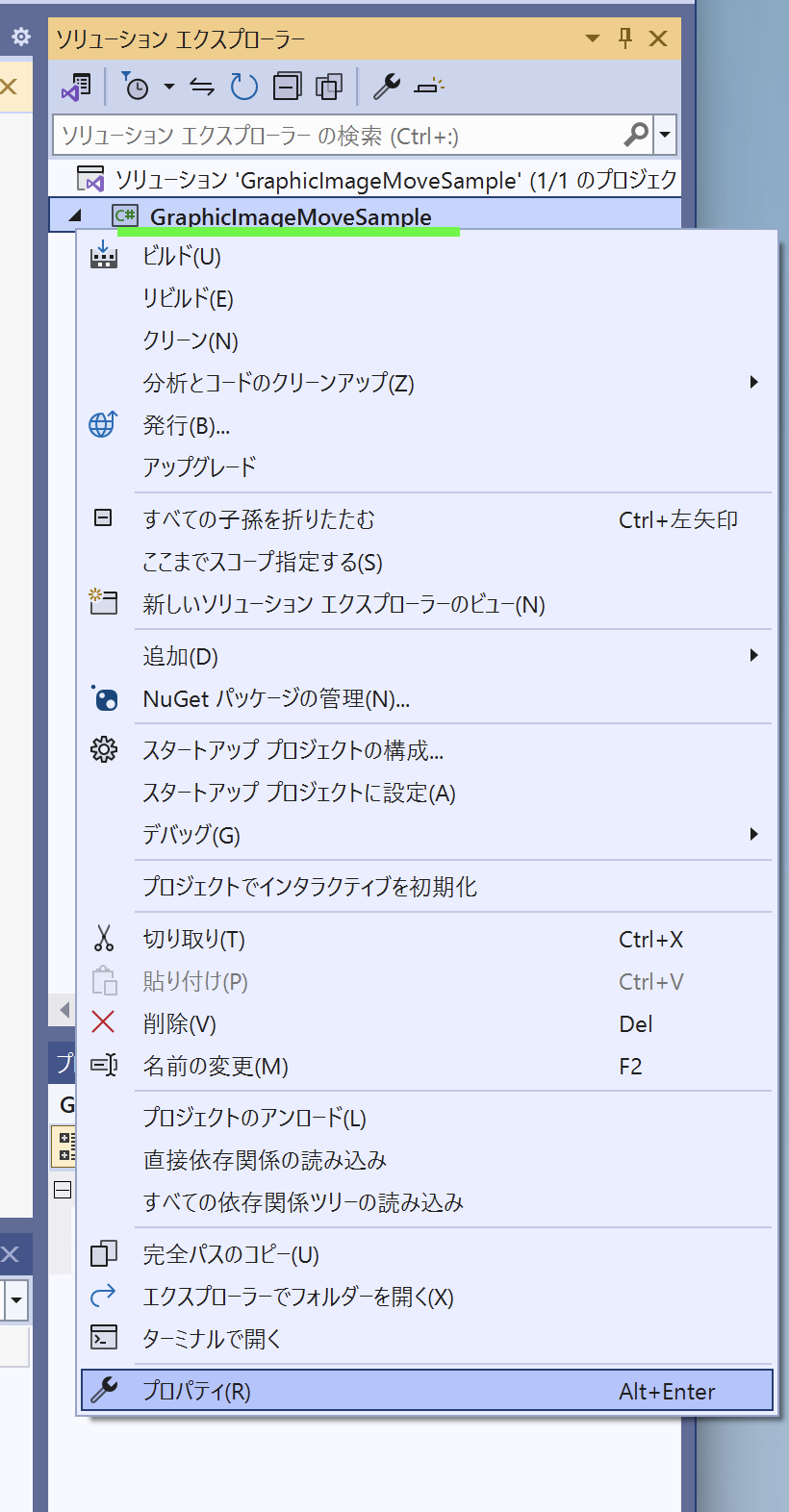This screenshot has width=789, height=1512.
Task: Click the gear icon at top left
Action: coord(19,37)
